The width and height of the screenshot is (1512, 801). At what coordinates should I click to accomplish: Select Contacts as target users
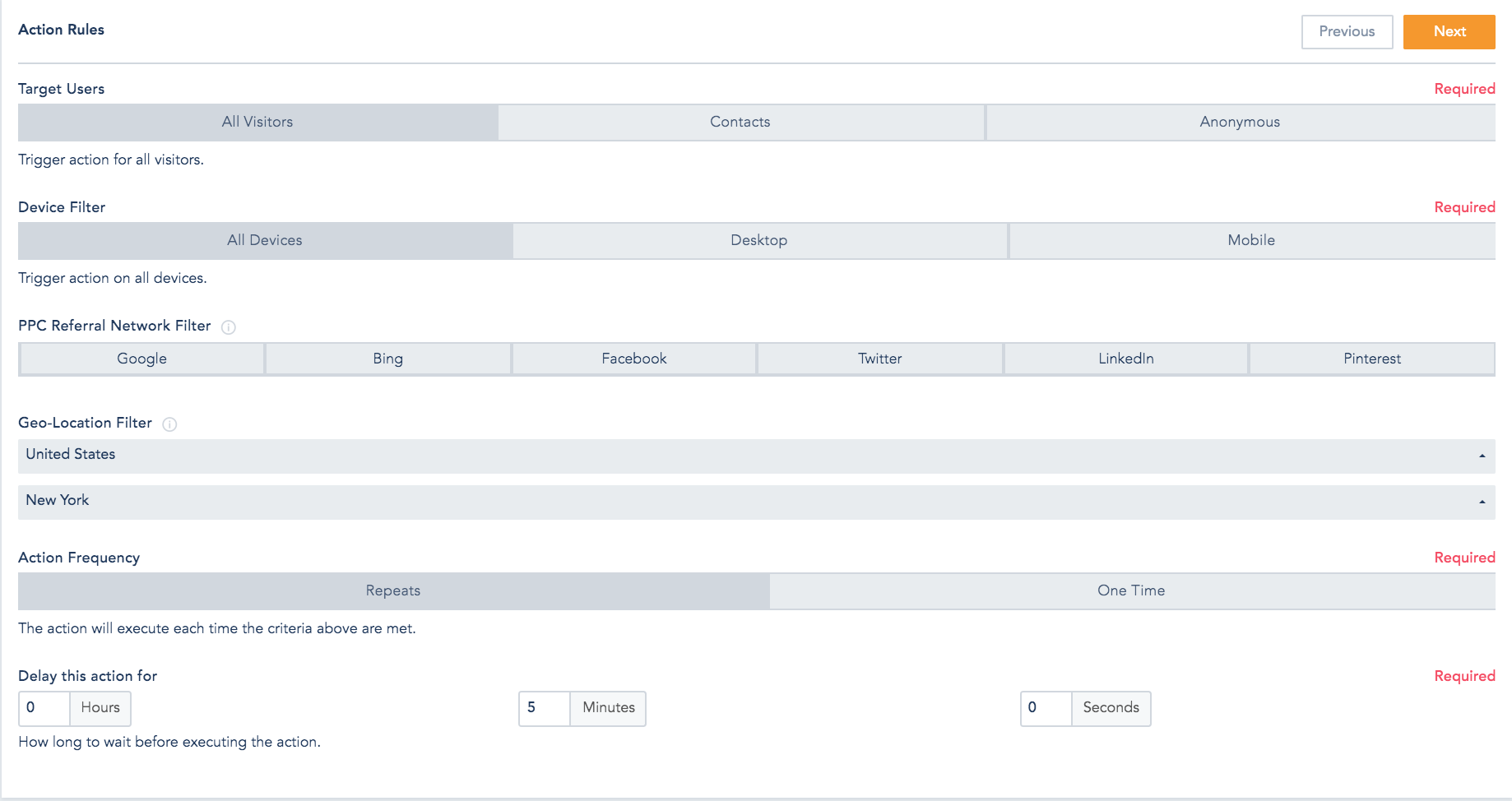click(740, 123)
